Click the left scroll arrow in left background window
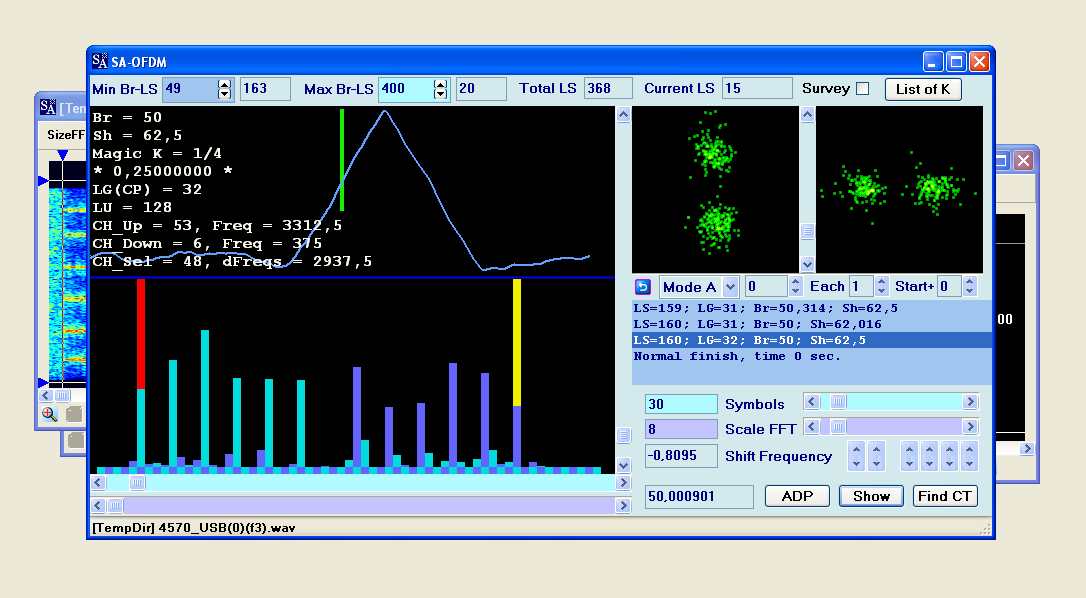This screenshot has width=1086, height=598. 46,396
